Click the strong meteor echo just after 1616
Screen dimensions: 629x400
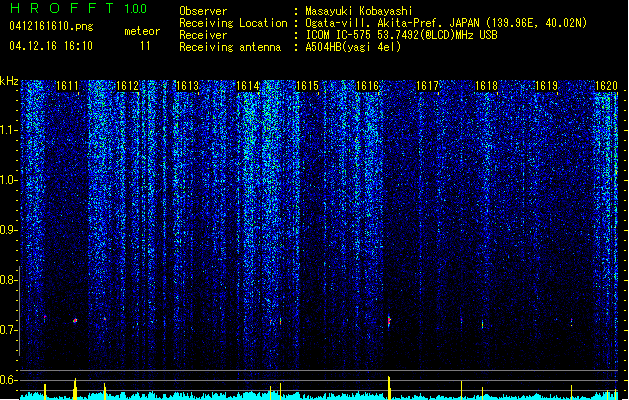(x=389, y=321)
